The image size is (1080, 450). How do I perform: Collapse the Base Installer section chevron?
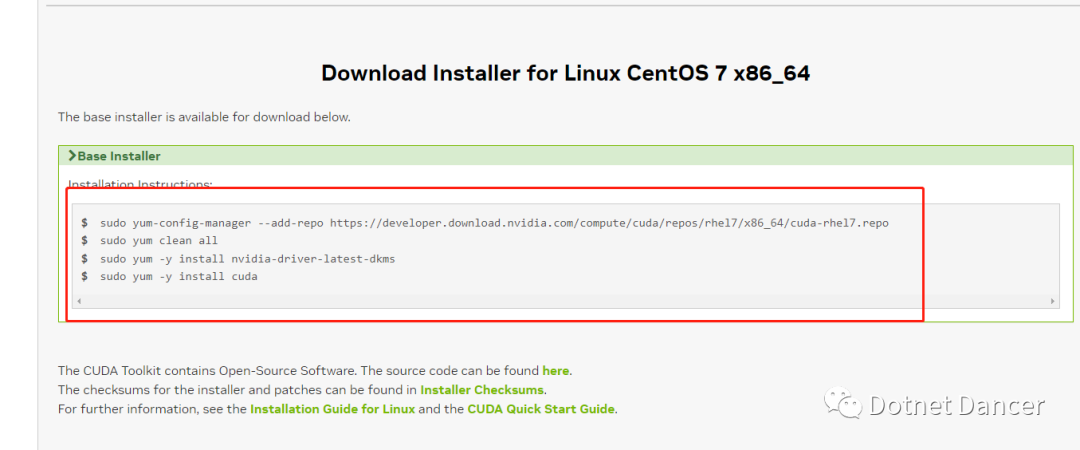[x=72, y=156]
